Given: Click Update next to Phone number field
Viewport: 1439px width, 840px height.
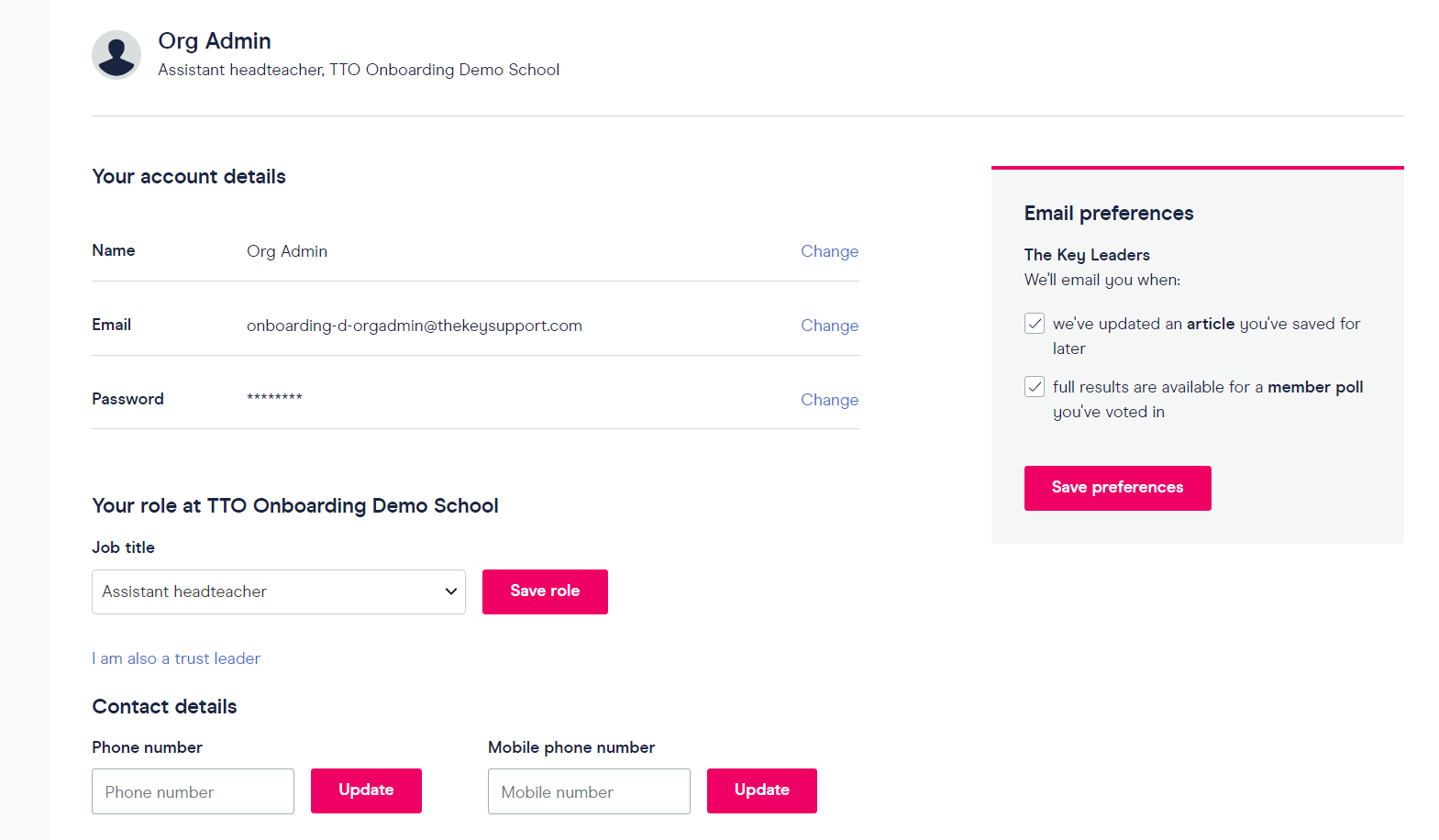Looking at the screenshot, I should pos(366,790).
